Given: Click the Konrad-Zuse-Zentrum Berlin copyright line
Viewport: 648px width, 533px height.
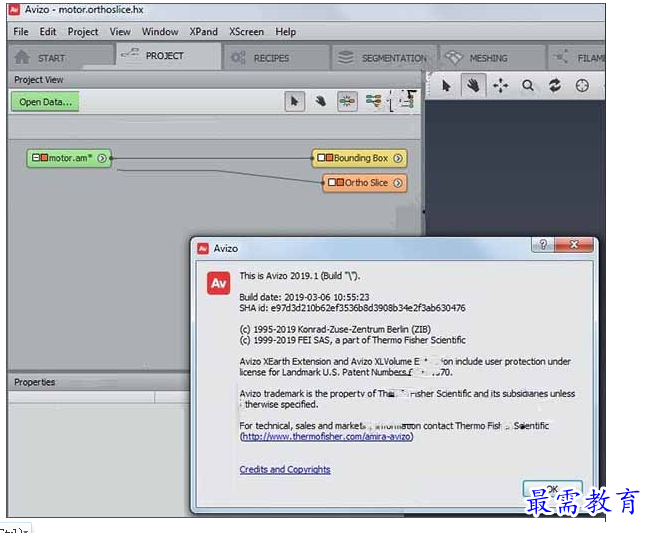Looking at the screenshot, I should pyautogui.click(x=335, y=329).
